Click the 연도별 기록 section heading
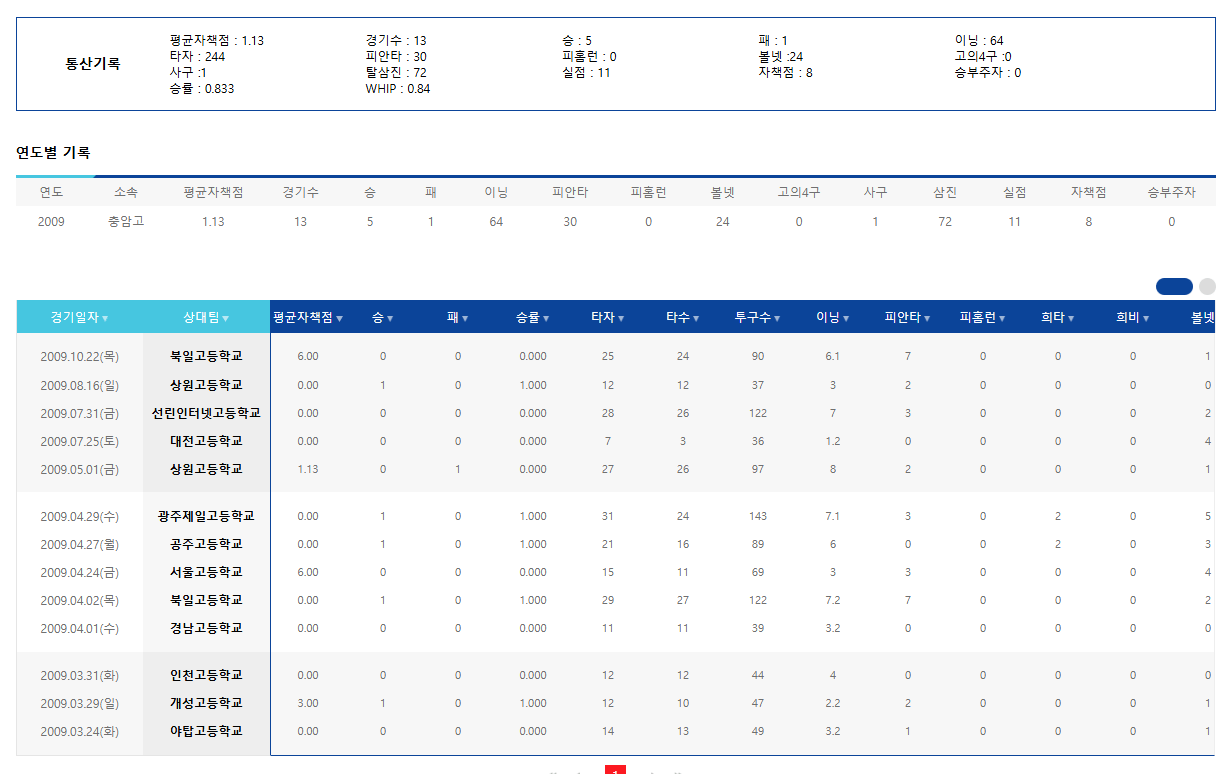This screenshot has width=1227, height=774. pyautogui.click(x=53, y=153)
